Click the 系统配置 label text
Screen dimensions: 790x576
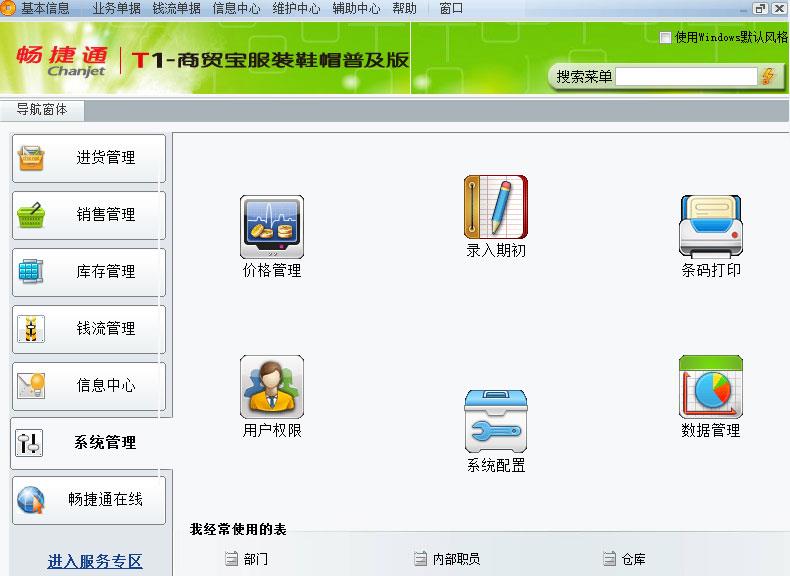pyautogui.click(x=496, y=465)
